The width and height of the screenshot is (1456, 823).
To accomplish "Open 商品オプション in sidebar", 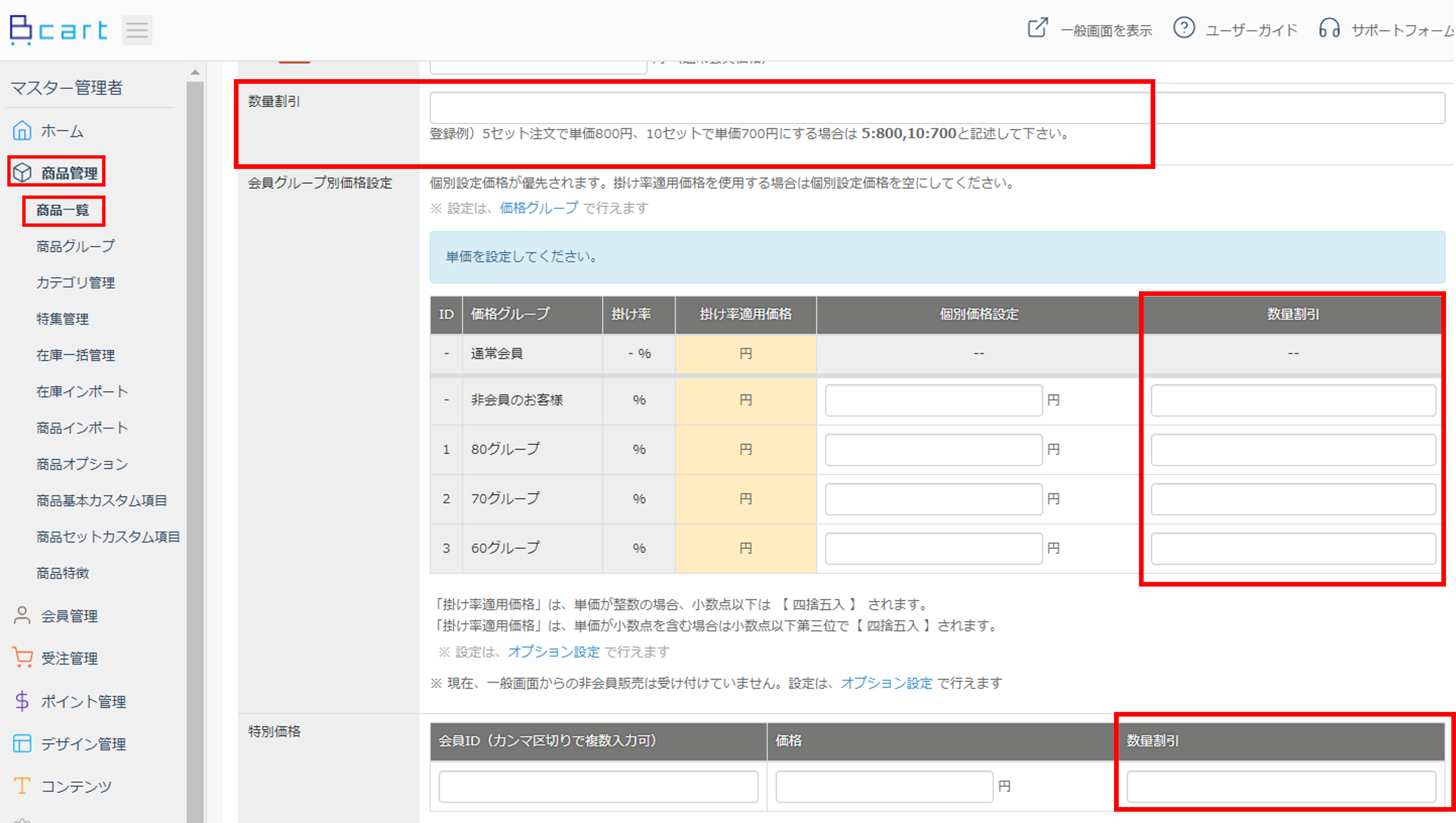I will 82,464.
